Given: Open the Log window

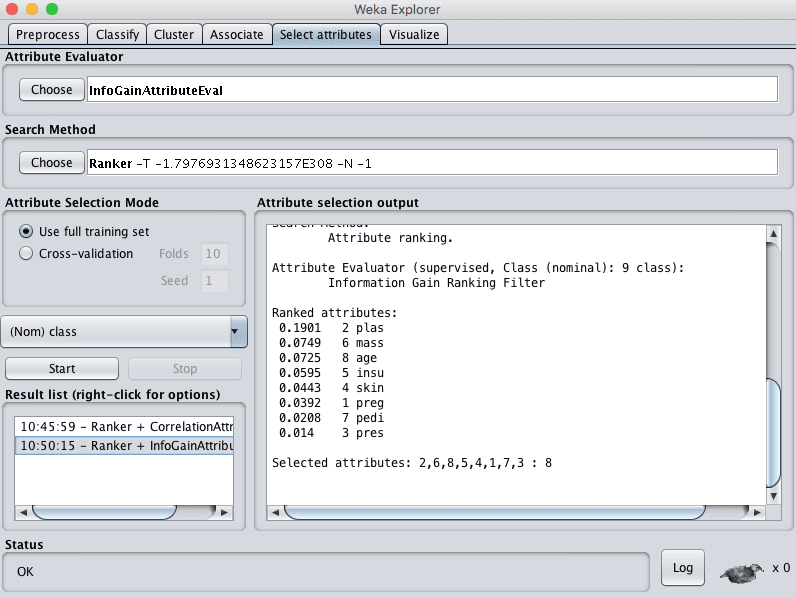Looking at the screenshot, I should [682, 568].
